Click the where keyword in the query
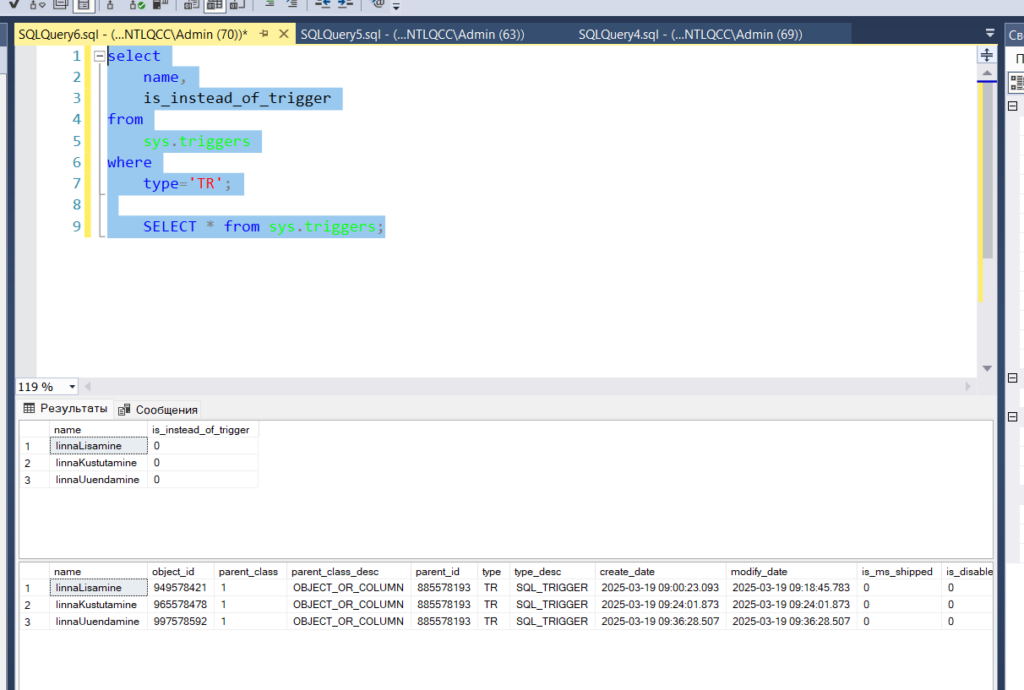Image resolution: width=1024 pixels, height=690 pixels. pos(129,162)
